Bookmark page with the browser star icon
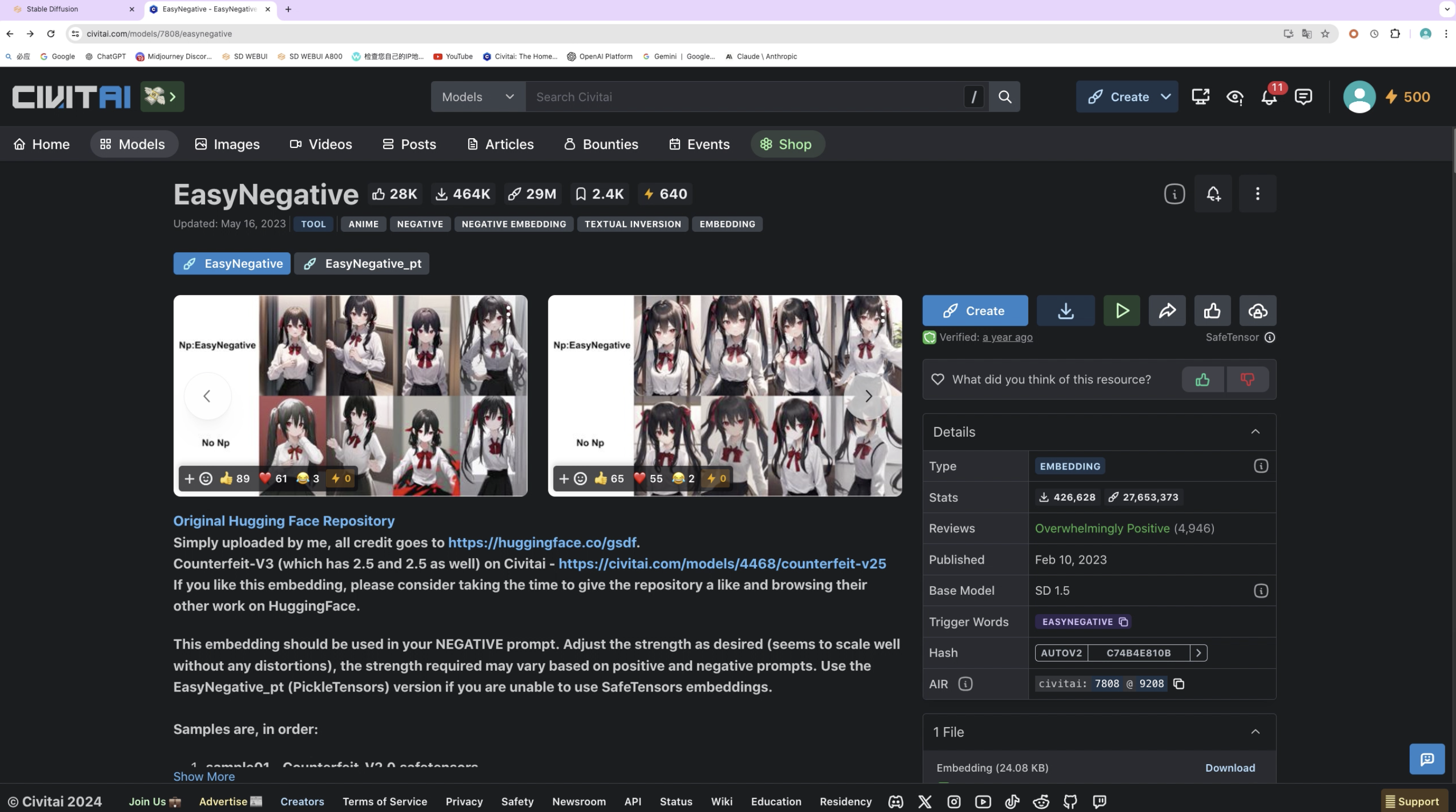The height and width of the screenshot is (812, 1456). (x=1325, y=34)
